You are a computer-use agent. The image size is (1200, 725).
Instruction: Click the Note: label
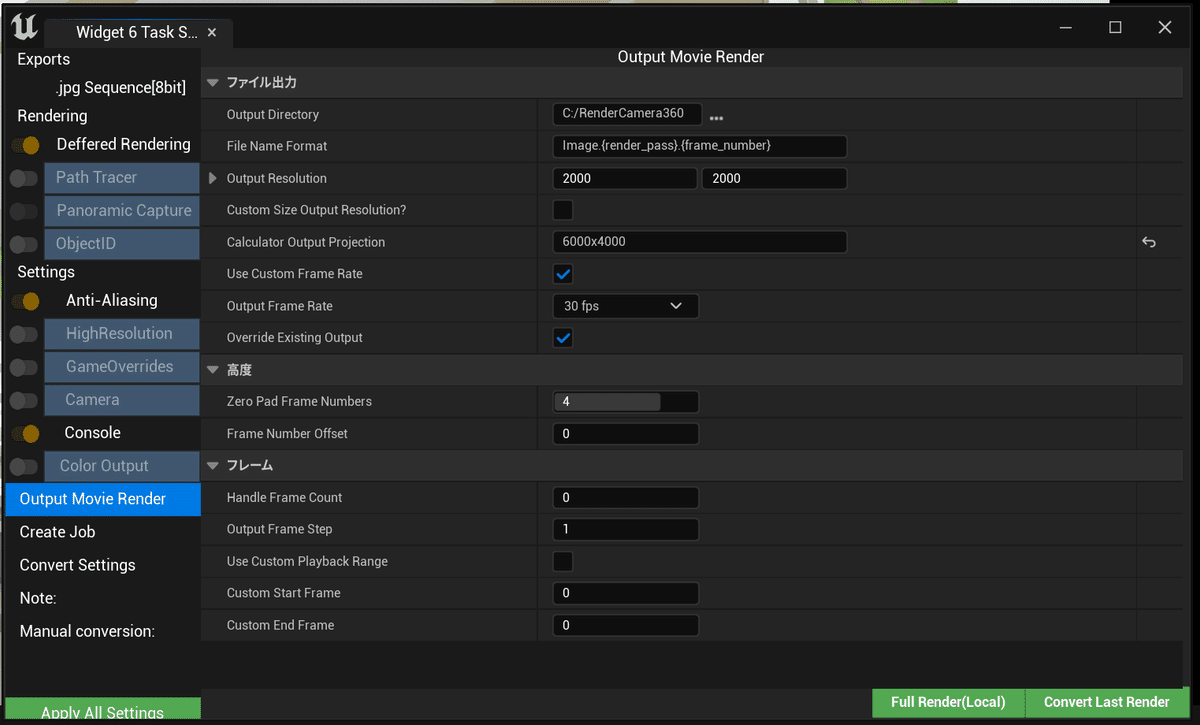38,598
